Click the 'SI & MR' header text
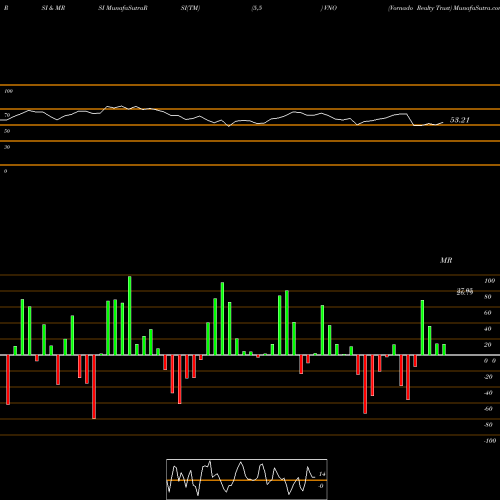The image size is (500, 500). click(x=53, y=8)
